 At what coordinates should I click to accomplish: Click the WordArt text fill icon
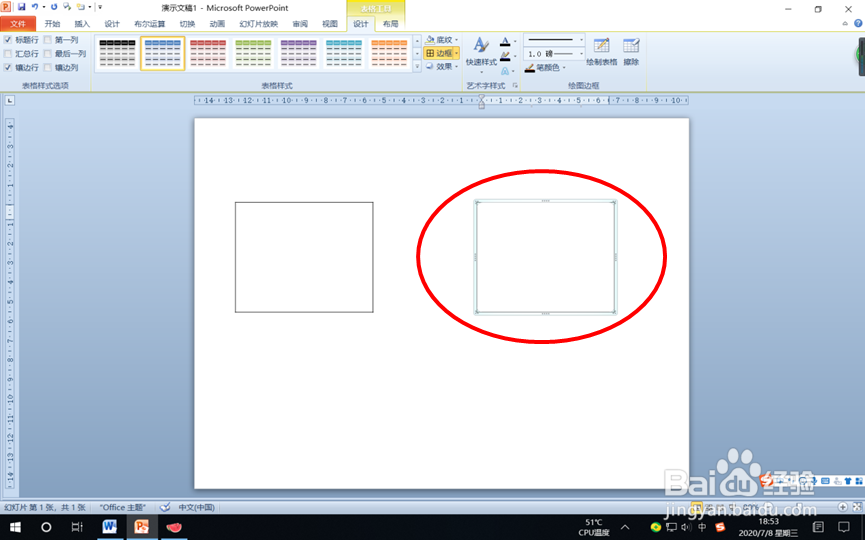(505, 41)
